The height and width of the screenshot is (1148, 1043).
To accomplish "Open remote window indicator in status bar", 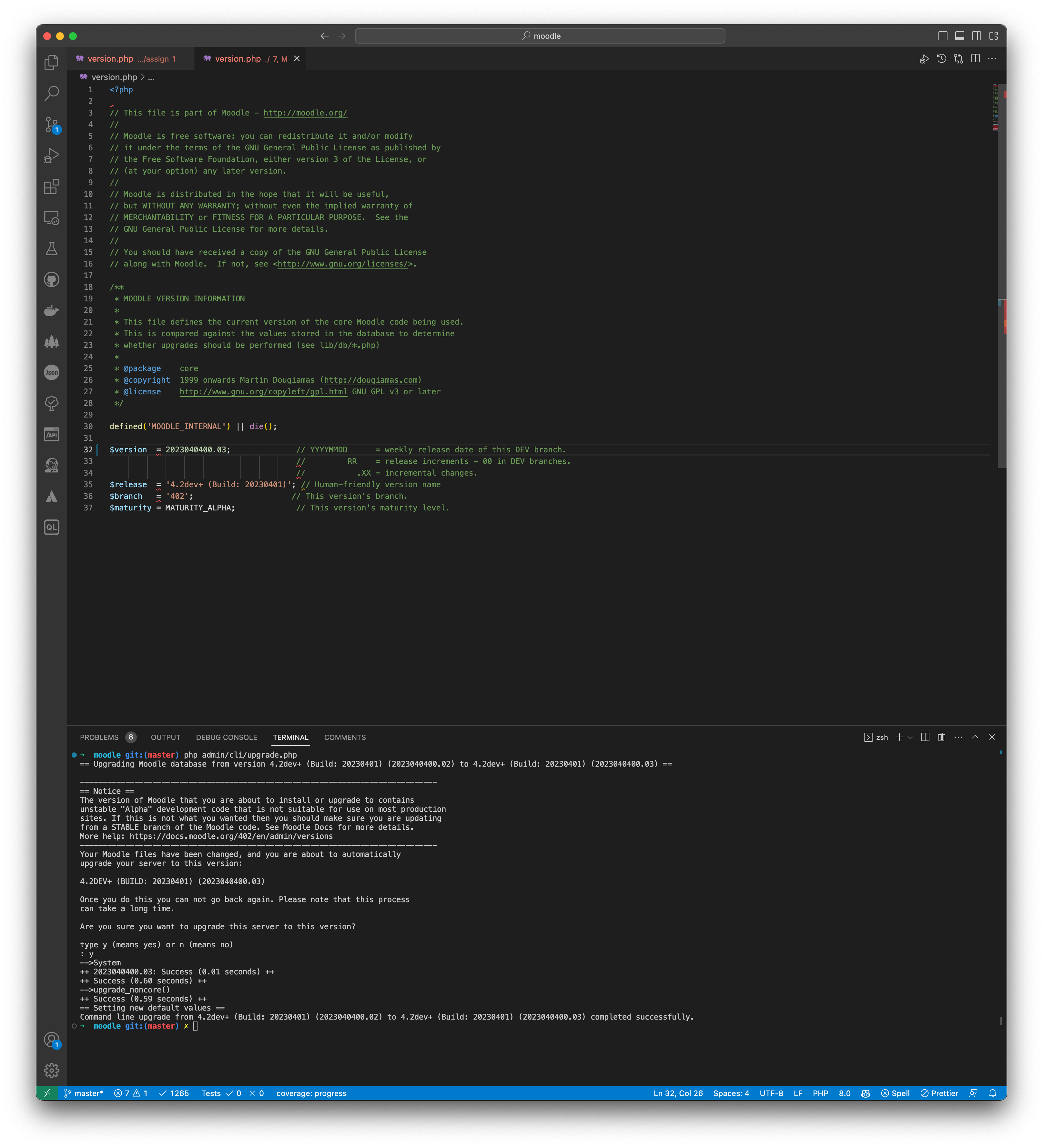I will (47, 1093).
